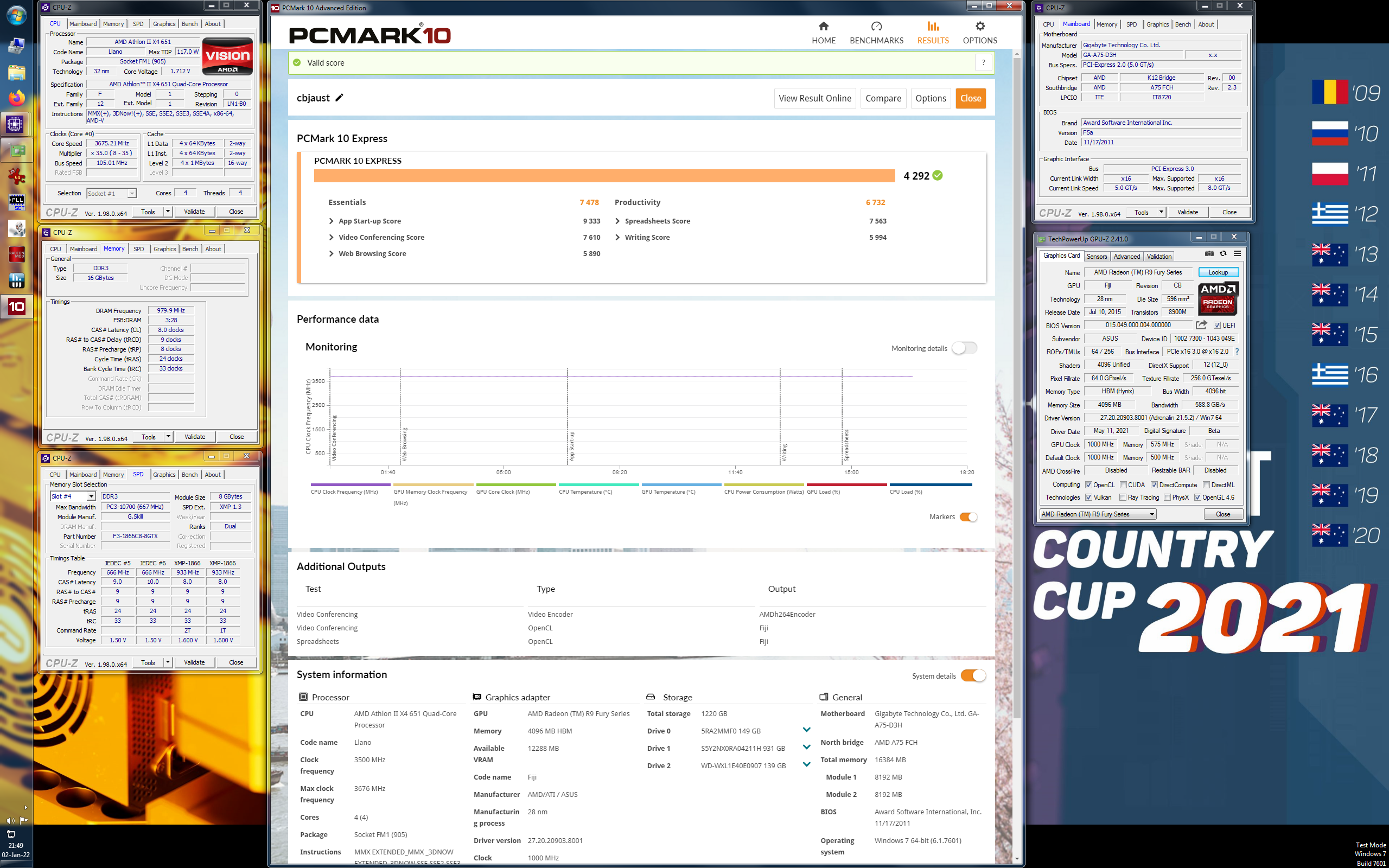Screen dimensions: 1389x868
Task: Refresh GPU-Z with the reload icon
Action: (1223, 254)
